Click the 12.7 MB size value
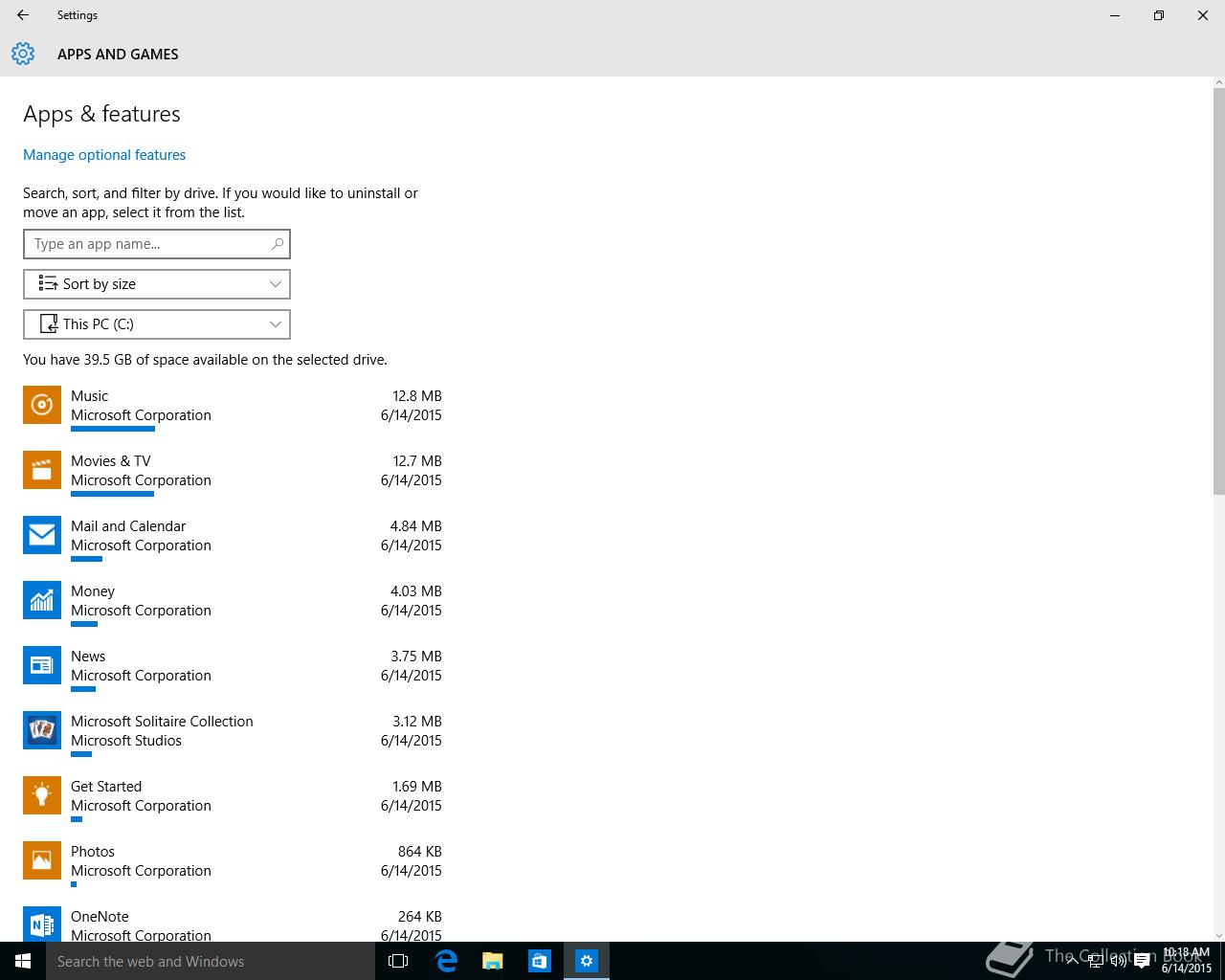The image size is (1225, 980). click(416, 461)
